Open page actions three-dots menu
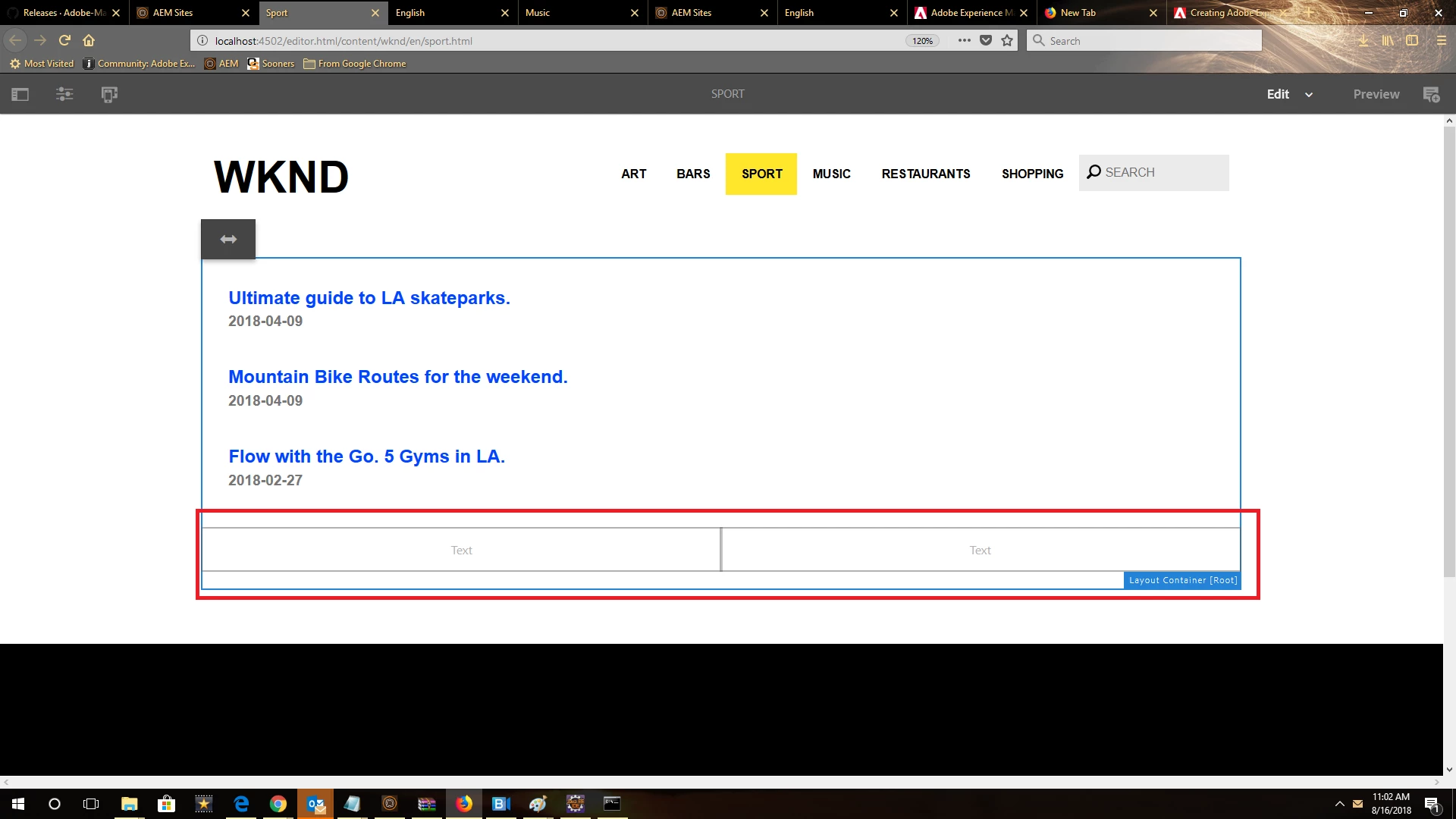 tap(964, 41)
